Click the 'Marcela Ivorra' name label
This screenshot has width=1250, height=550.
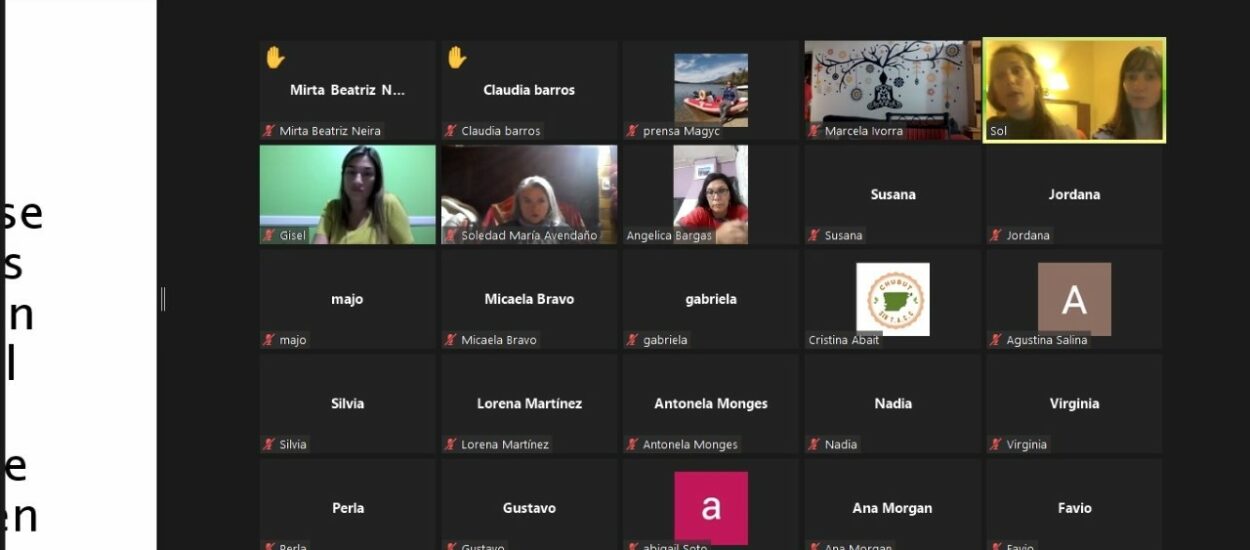pyautogui.click(x=864, y=131)
